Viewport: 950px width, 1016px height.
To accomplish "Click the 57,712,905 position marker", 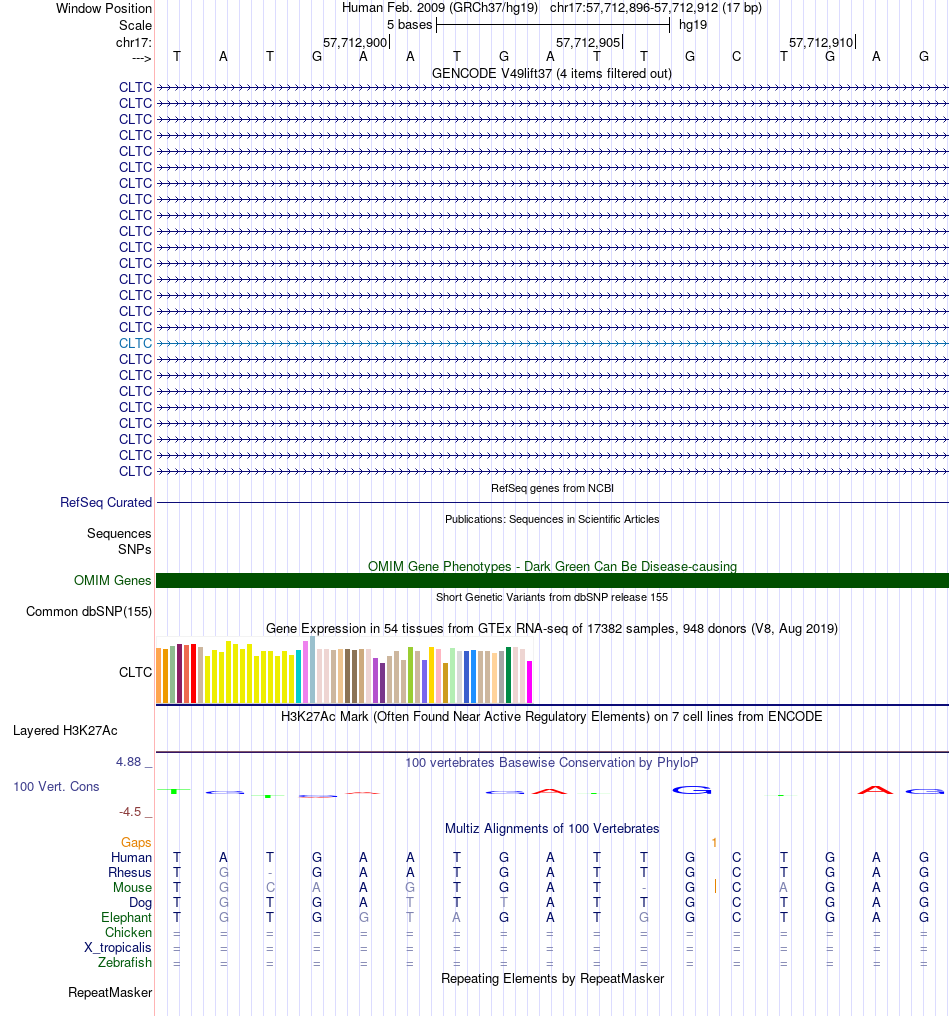I will click(589, 43).
